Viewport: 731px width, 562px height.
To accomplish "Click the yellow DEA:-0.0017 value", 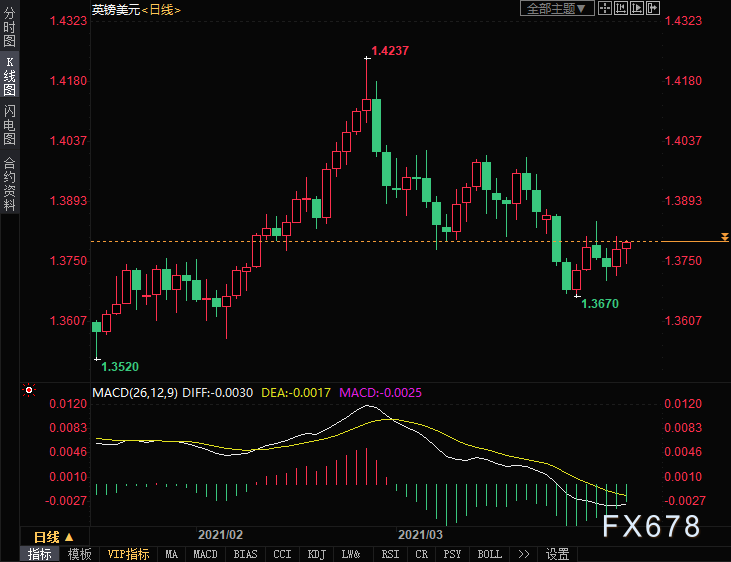I will click(x=296, y=393).
